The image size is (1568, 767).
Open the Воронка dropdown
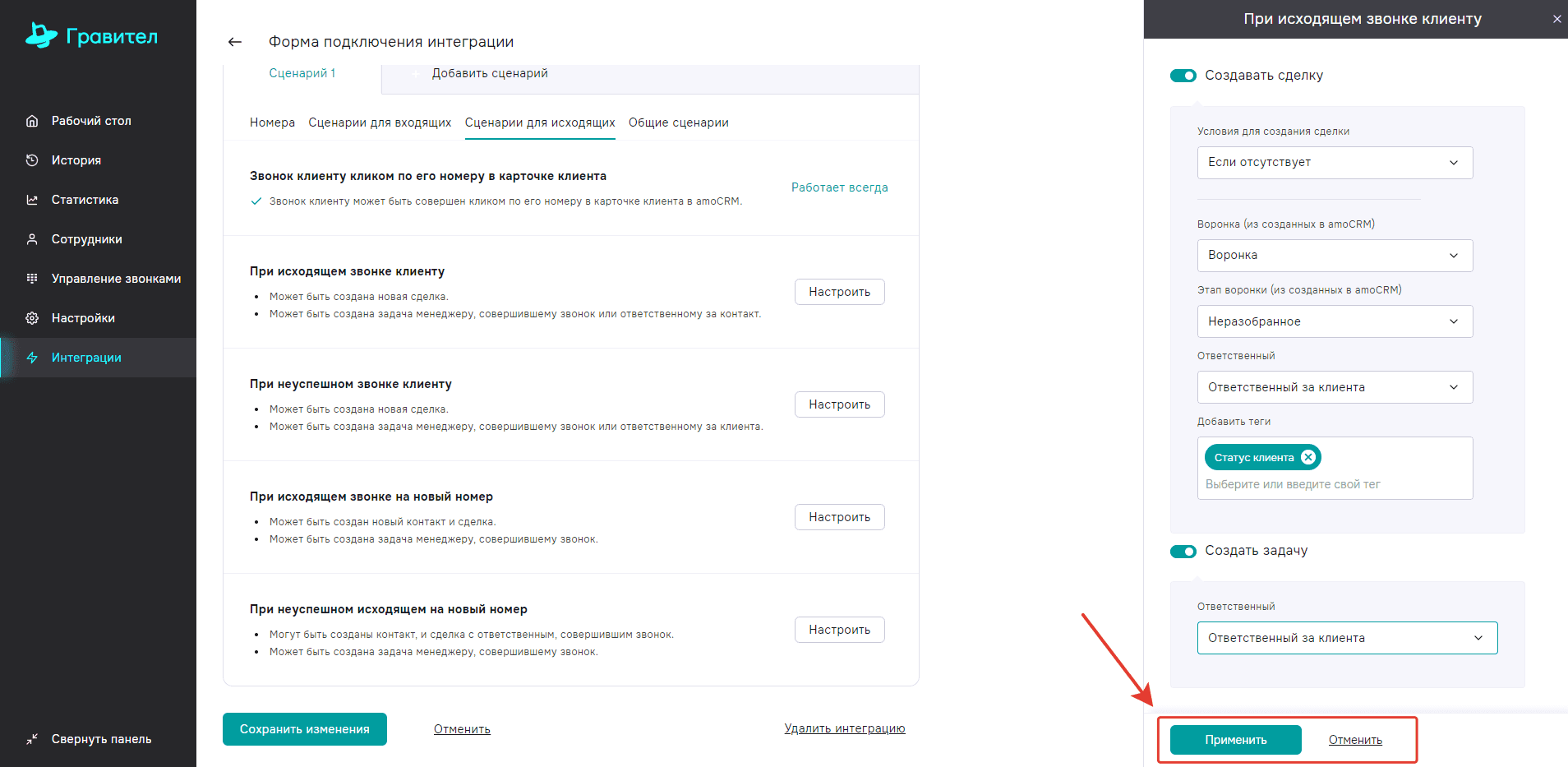1335,256
